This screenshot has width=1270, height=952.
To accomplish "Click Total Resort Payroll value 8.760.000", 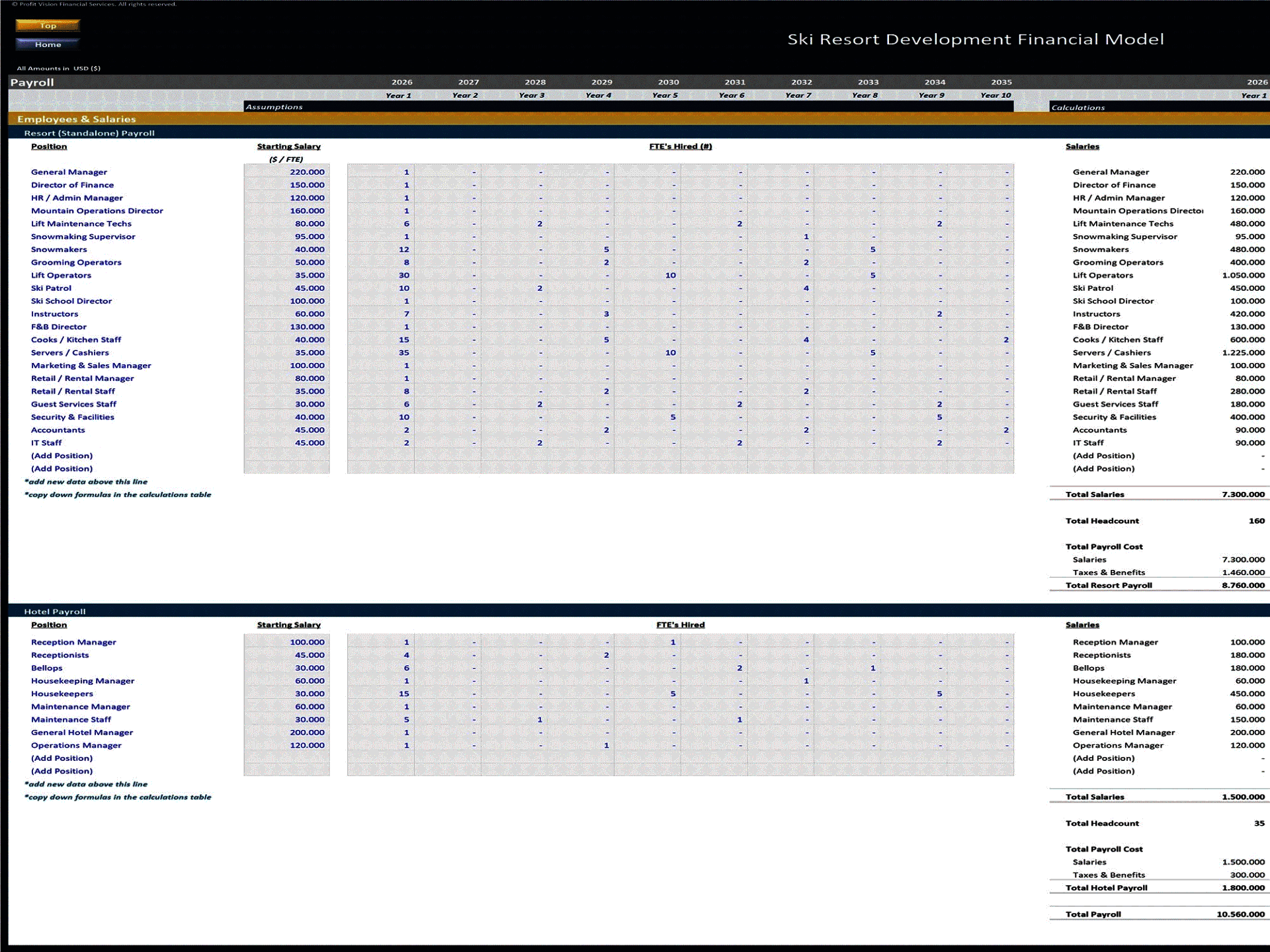I will click(x=1243, y=585).
